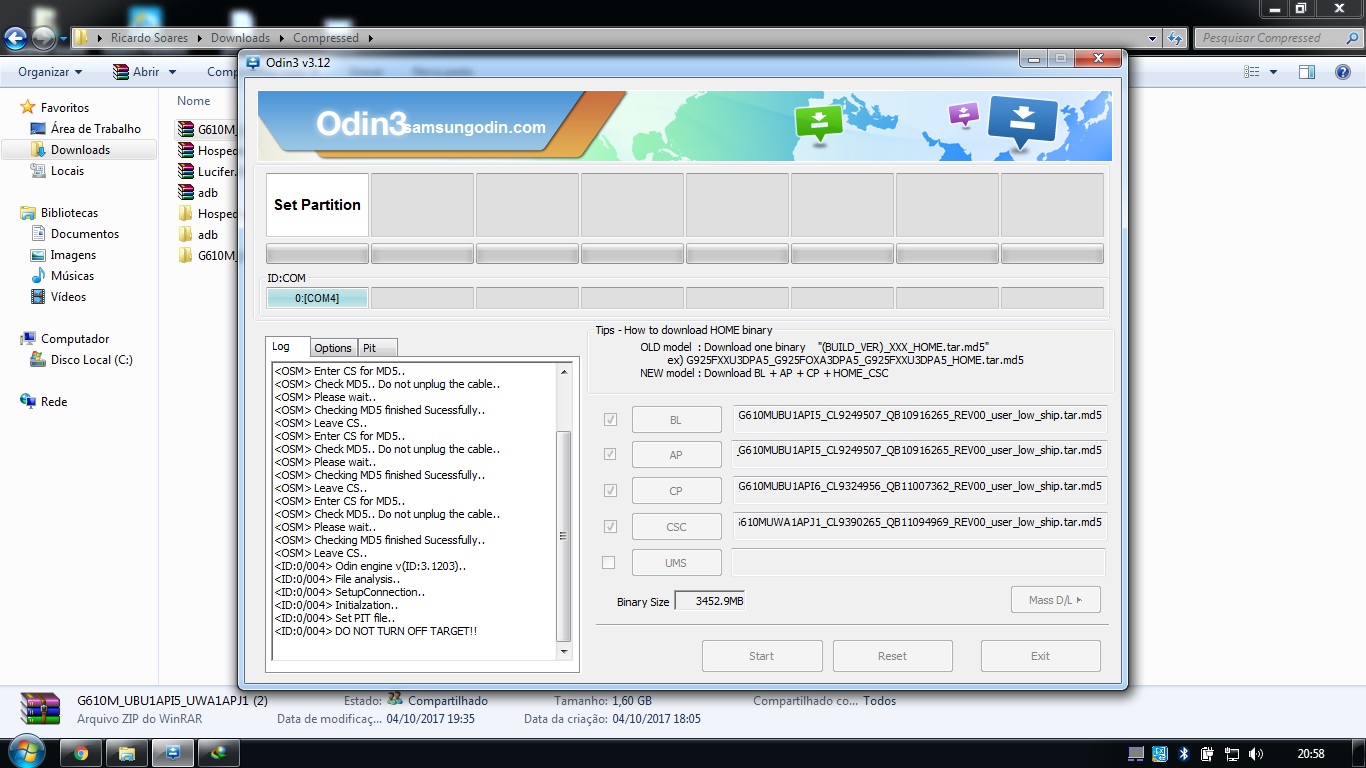Click the CP file button
This screenshot has height=768, width=1366.
(676, 491)
